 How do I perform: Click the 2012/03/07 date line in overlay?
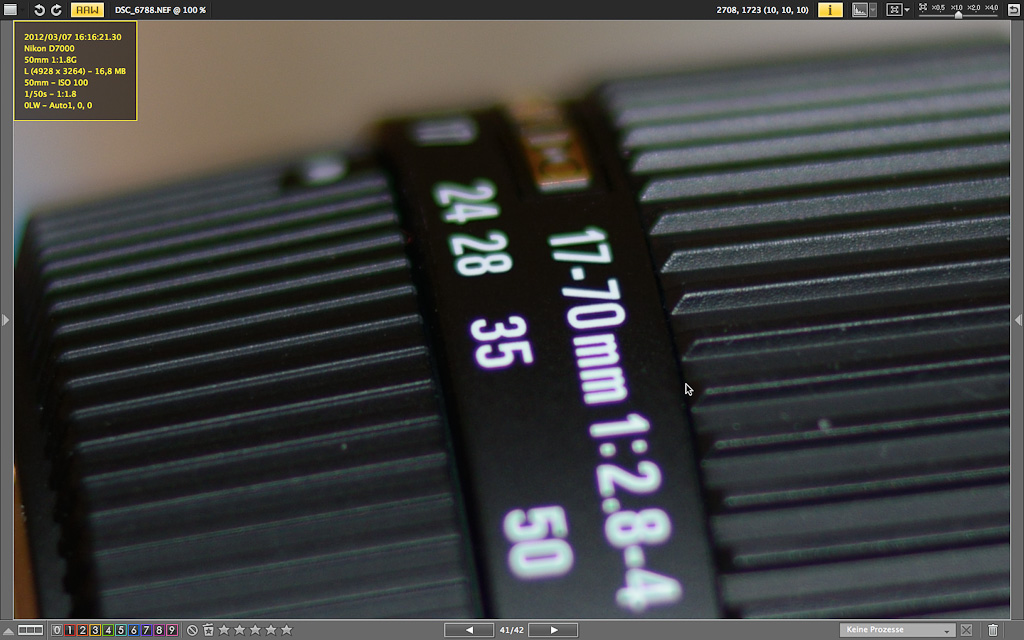click(x=72, y=37)
